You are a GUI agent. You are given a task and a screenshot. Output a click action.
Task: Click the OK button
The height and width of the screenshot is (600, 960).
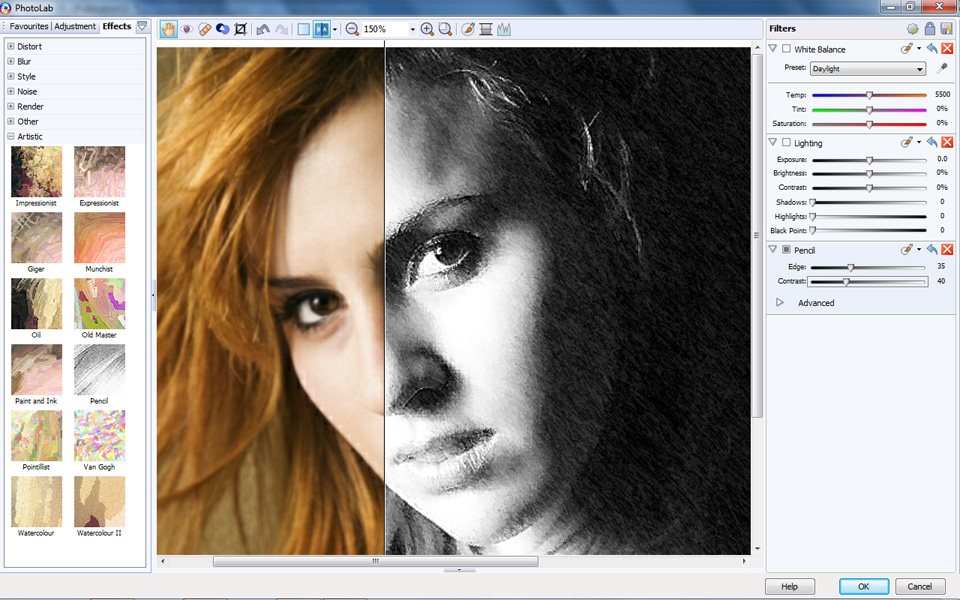[863, 586]
